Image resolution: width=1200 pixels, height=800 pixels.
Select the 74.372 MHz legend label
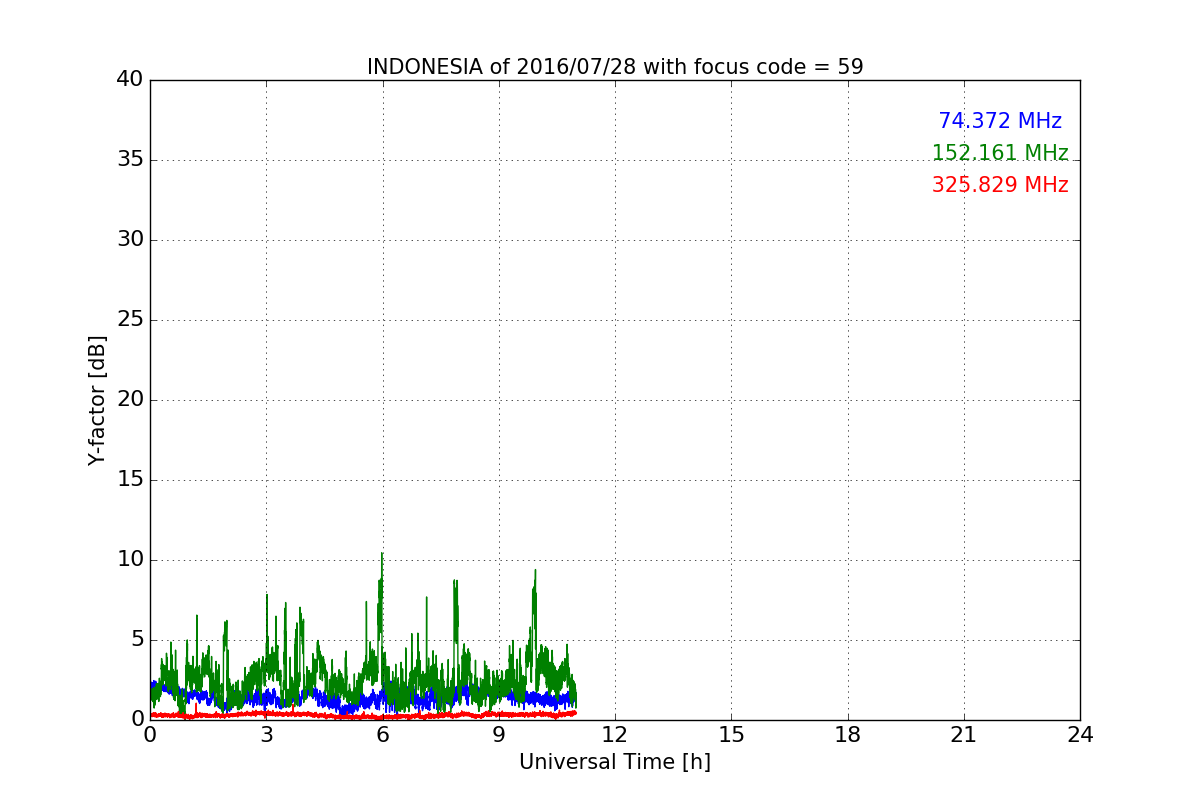point(1000,121)
